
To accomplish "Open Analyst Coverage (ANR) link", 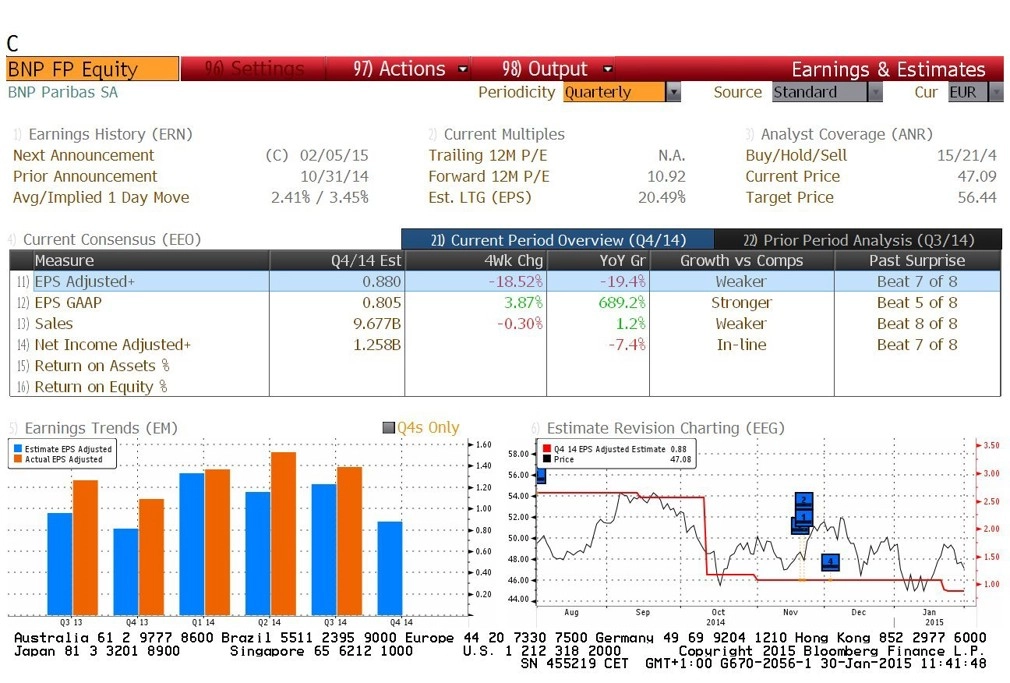I will click(846, 134).
